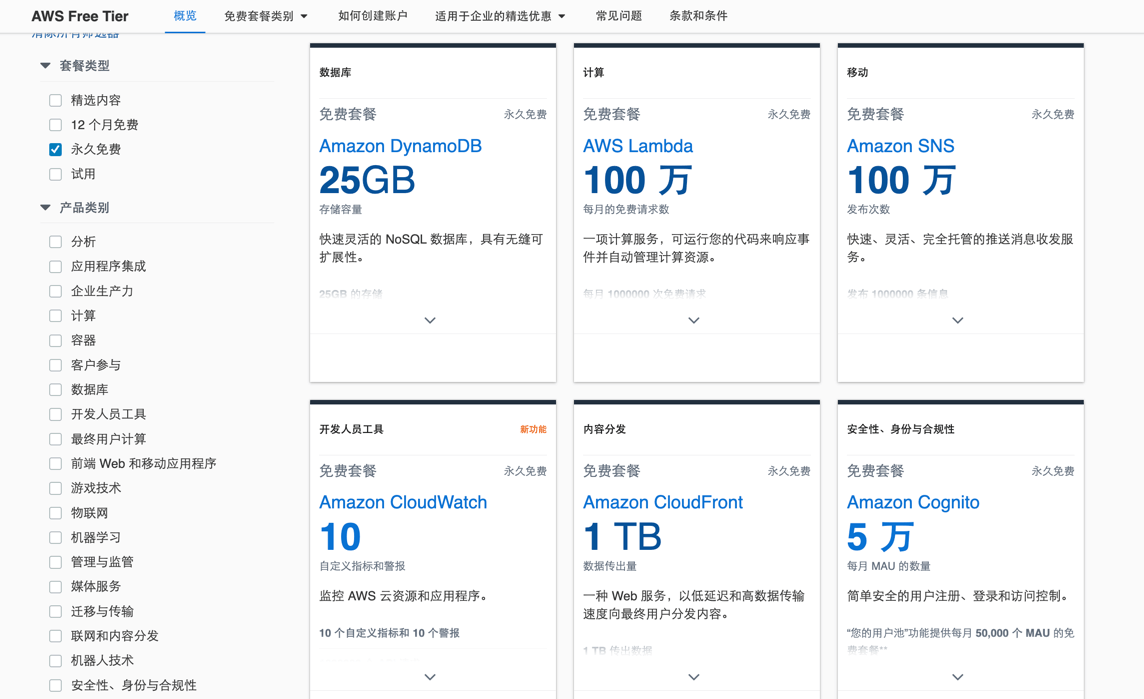Open the 免费套餐类别 dropdown menu
The width and height of the screenshot is (1144, 699).
[266, 16]
